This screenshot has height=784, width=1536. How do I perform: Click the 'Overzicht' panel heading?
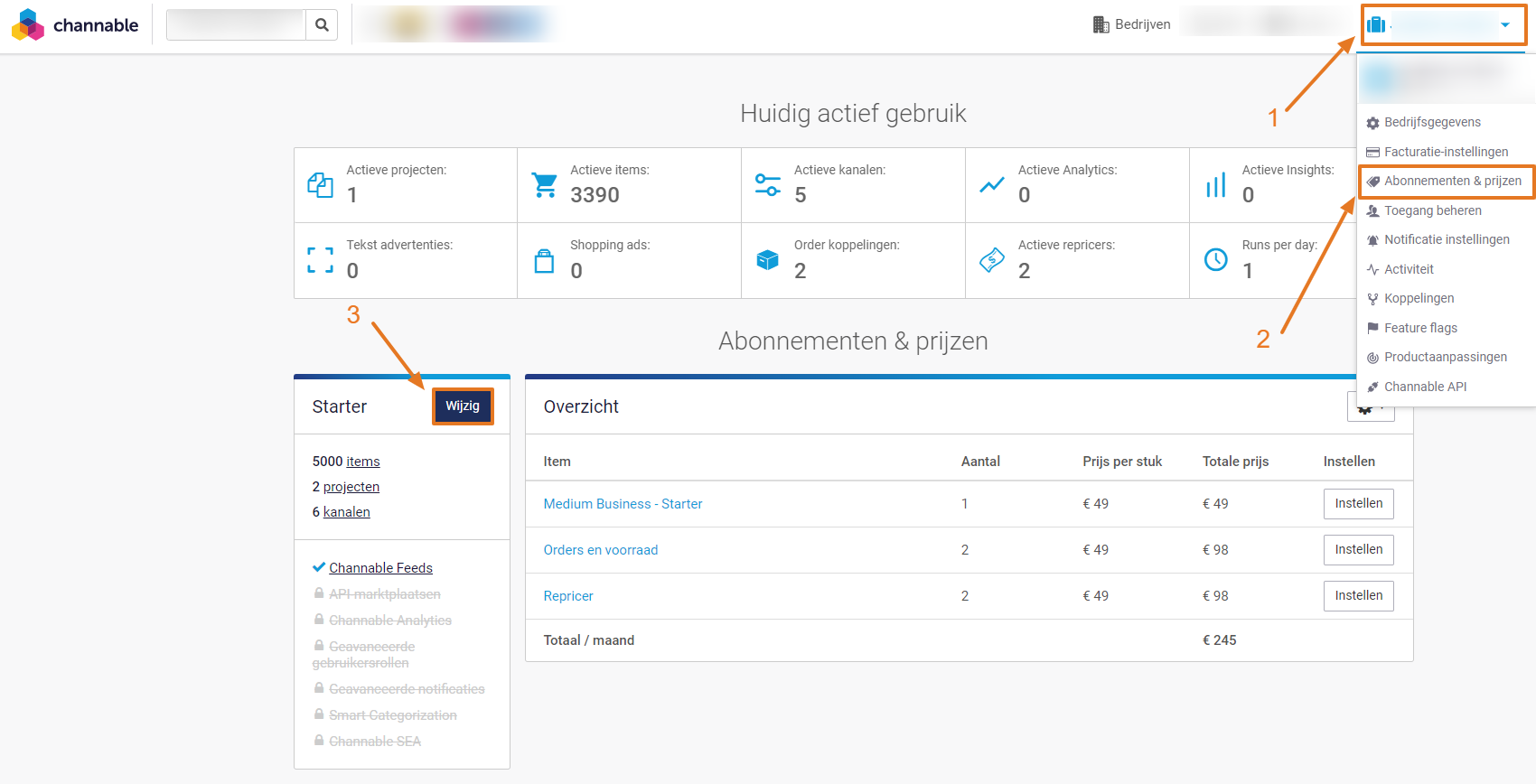[581, 406]
